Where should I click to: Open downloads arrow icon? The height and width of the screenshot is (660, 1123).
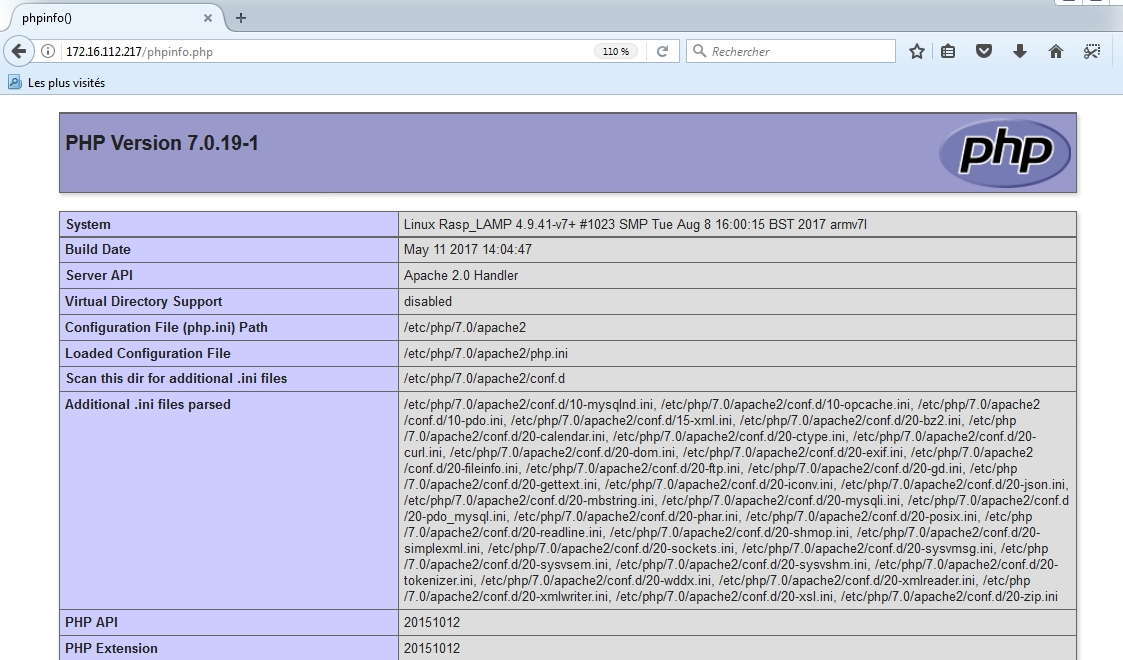click(1020, 52)
